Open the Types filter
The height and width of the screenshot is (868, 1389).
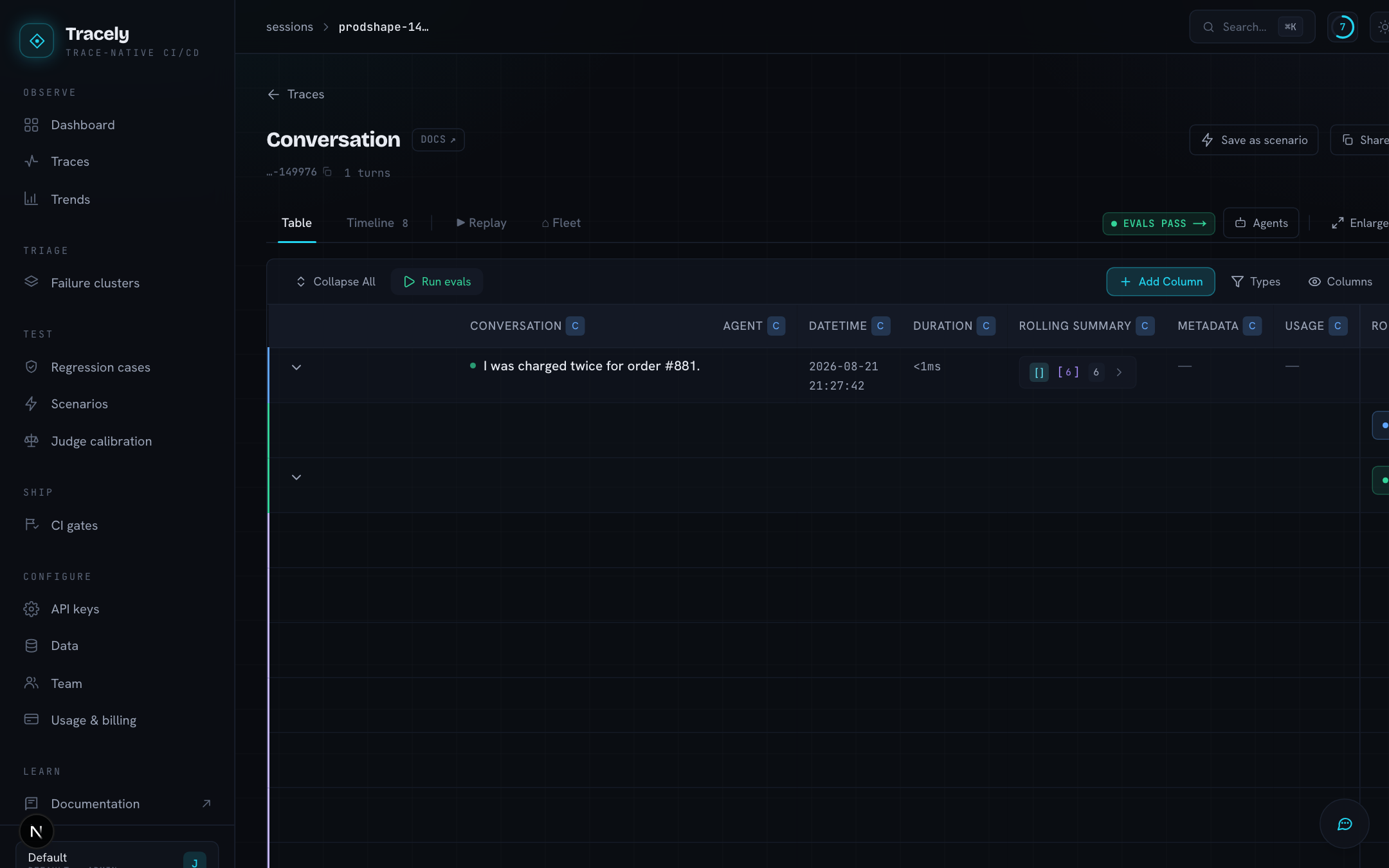point(1255,282)
